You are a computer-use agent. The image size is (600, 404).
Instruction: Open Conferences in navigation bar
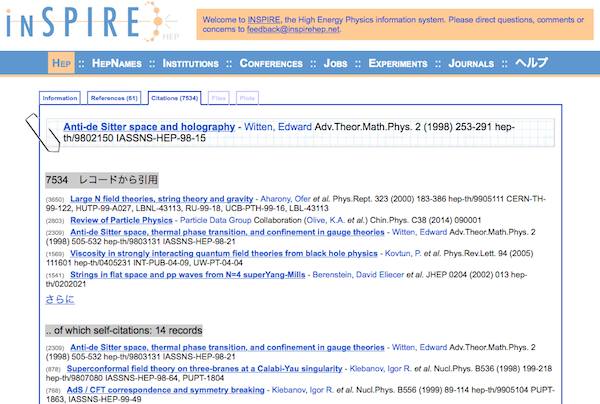pyautogui.click(x=271, y=63)
